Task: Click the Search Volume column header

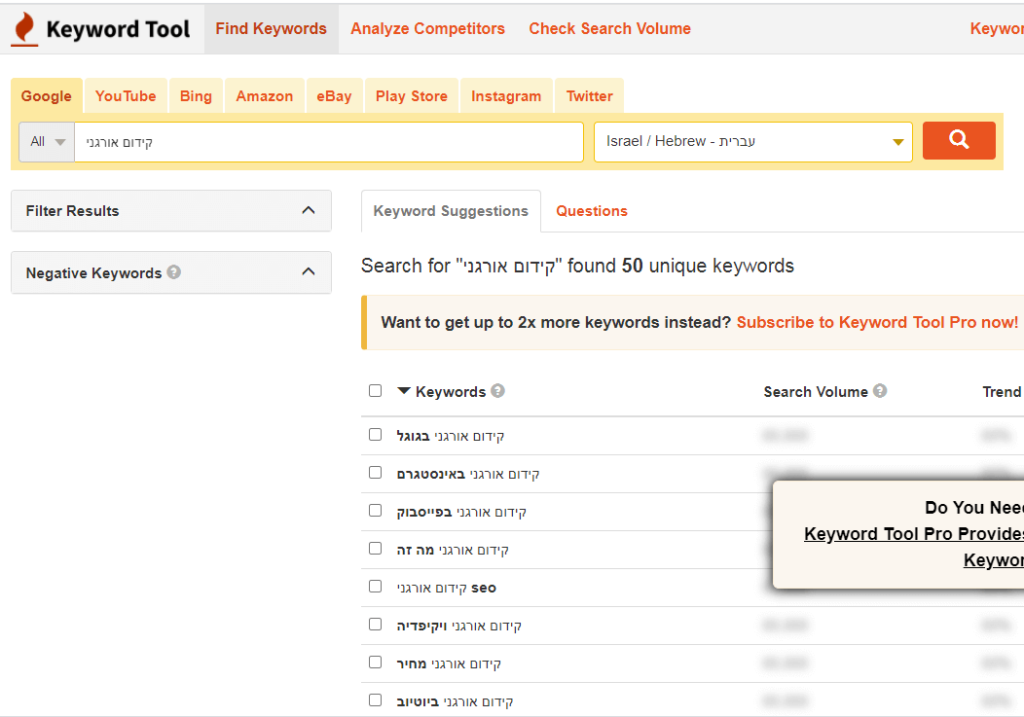Action: pos(816,392)
